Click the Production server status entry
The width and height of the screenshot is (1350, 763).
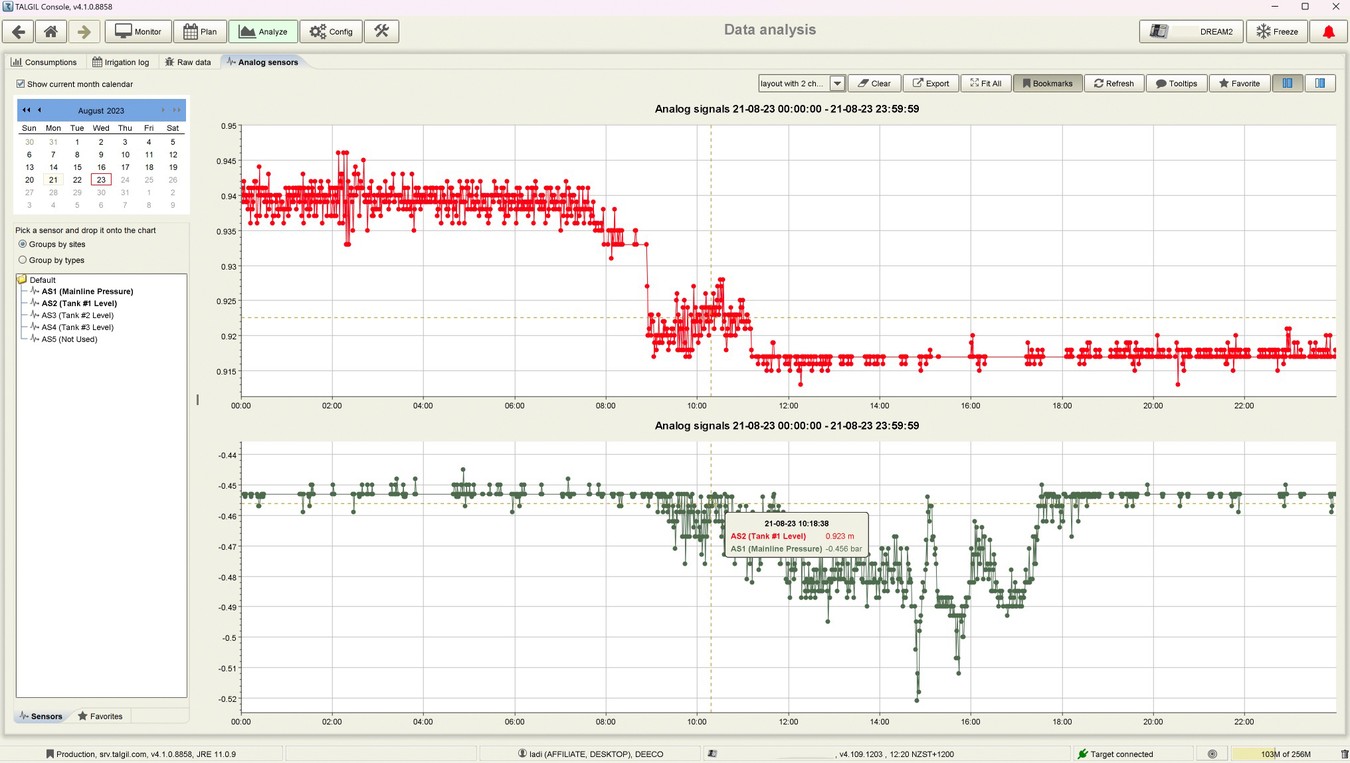pos(140,754)
